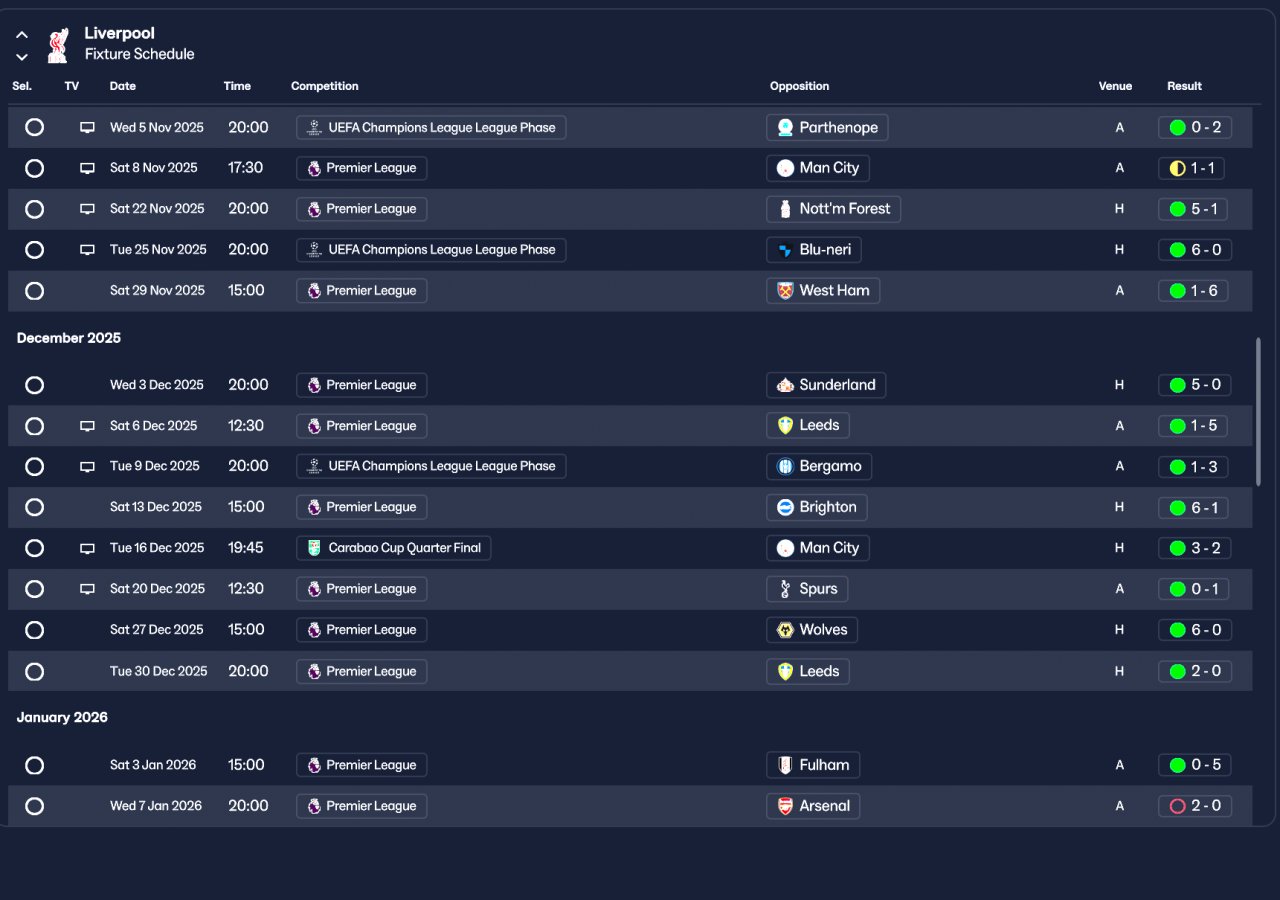Open Leeds from the Sat 6 Dec fixture

pyautogui.click(x=808, y=426)
